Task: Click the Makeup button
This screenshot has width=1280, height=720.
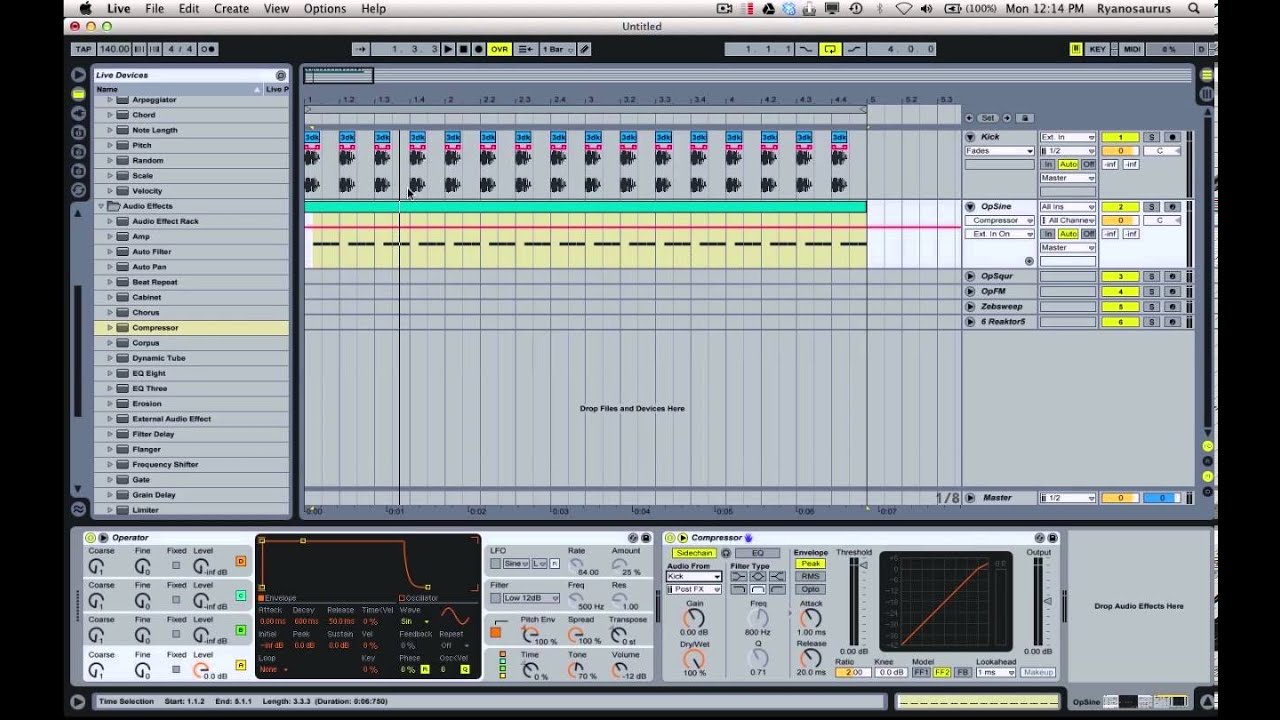Action: pyautogui.click(x=1038, y=673)
